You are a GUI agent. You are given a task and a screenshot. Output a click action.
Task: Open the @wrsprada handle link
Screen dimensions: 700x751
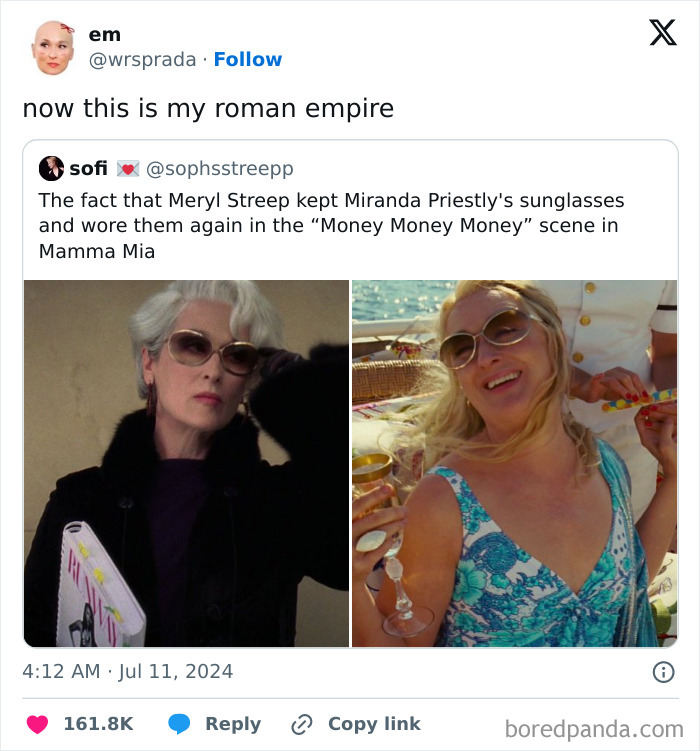coord(142,60)
